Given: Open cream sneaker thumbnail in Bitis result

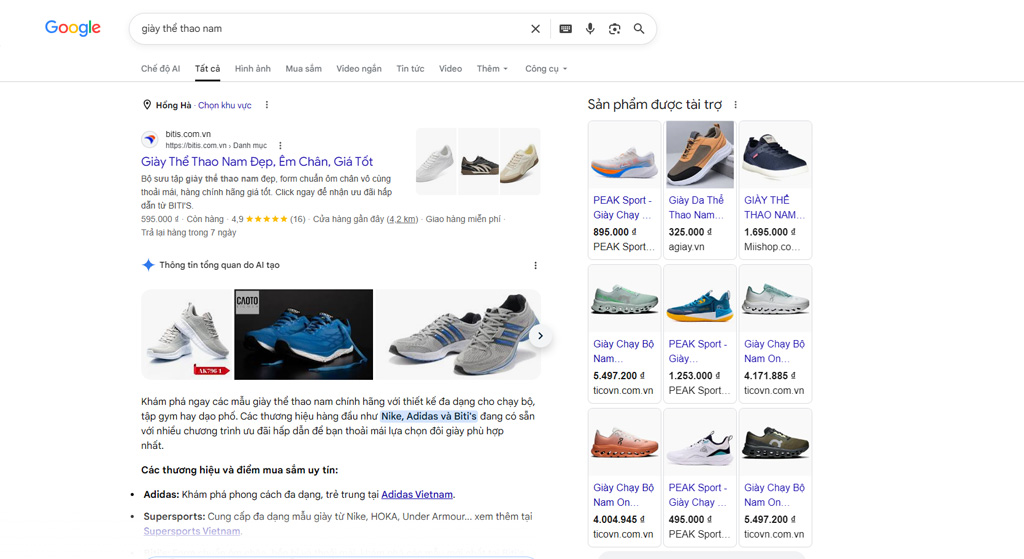Looking at the screenshot, I should tap(520, 162).
